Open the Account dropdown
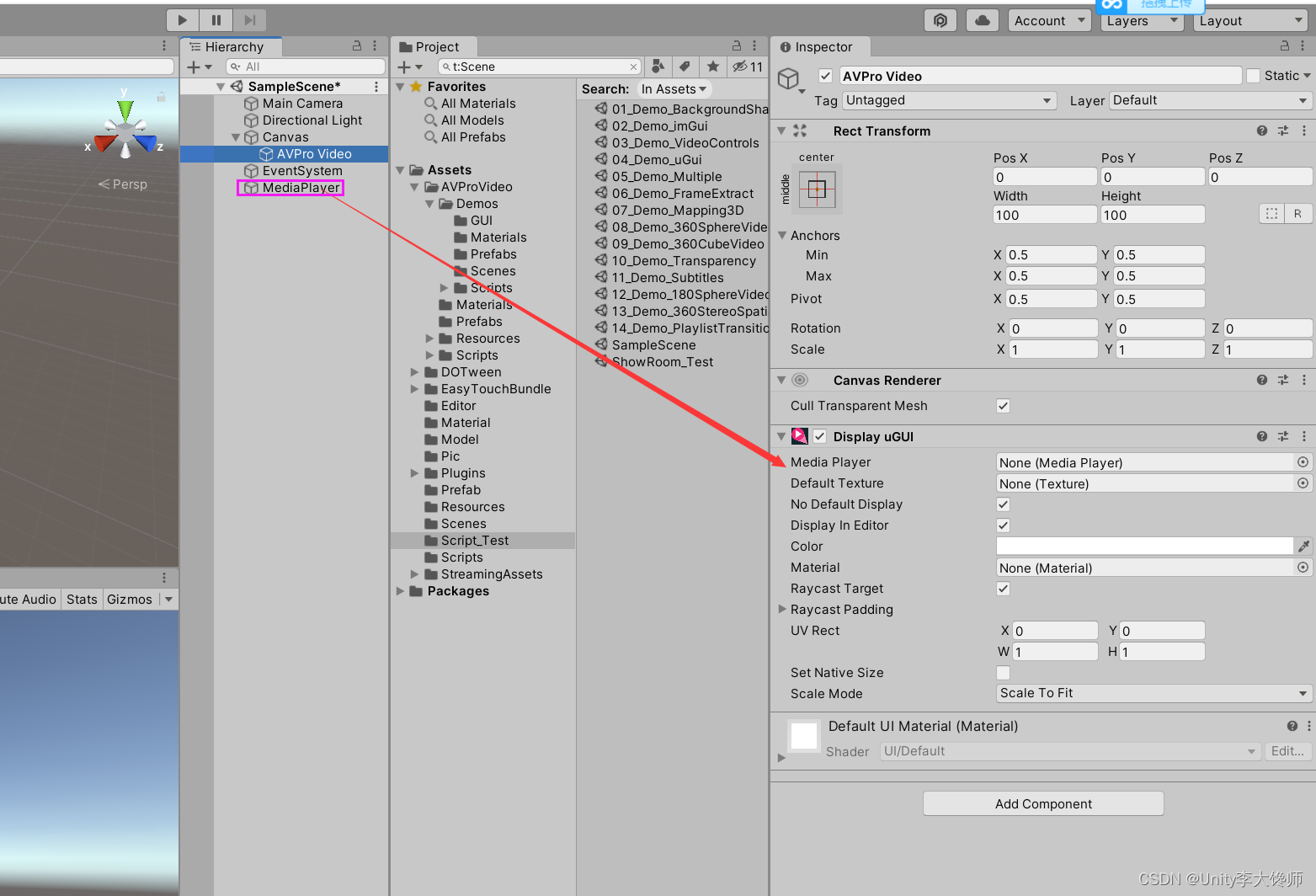The width and height of the screenshot is (1316, 896). tap(1050, 21)
